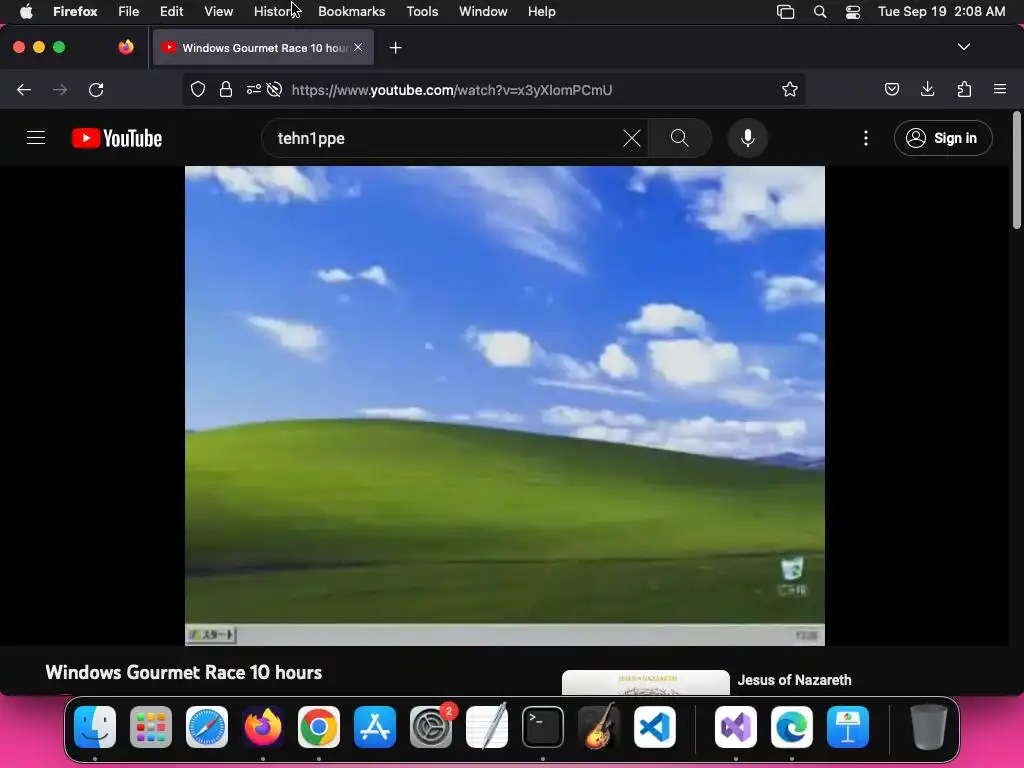Screen dimensions: 1024x768
Task: Open Keynote from the Dock
Action: coord(848,727)
